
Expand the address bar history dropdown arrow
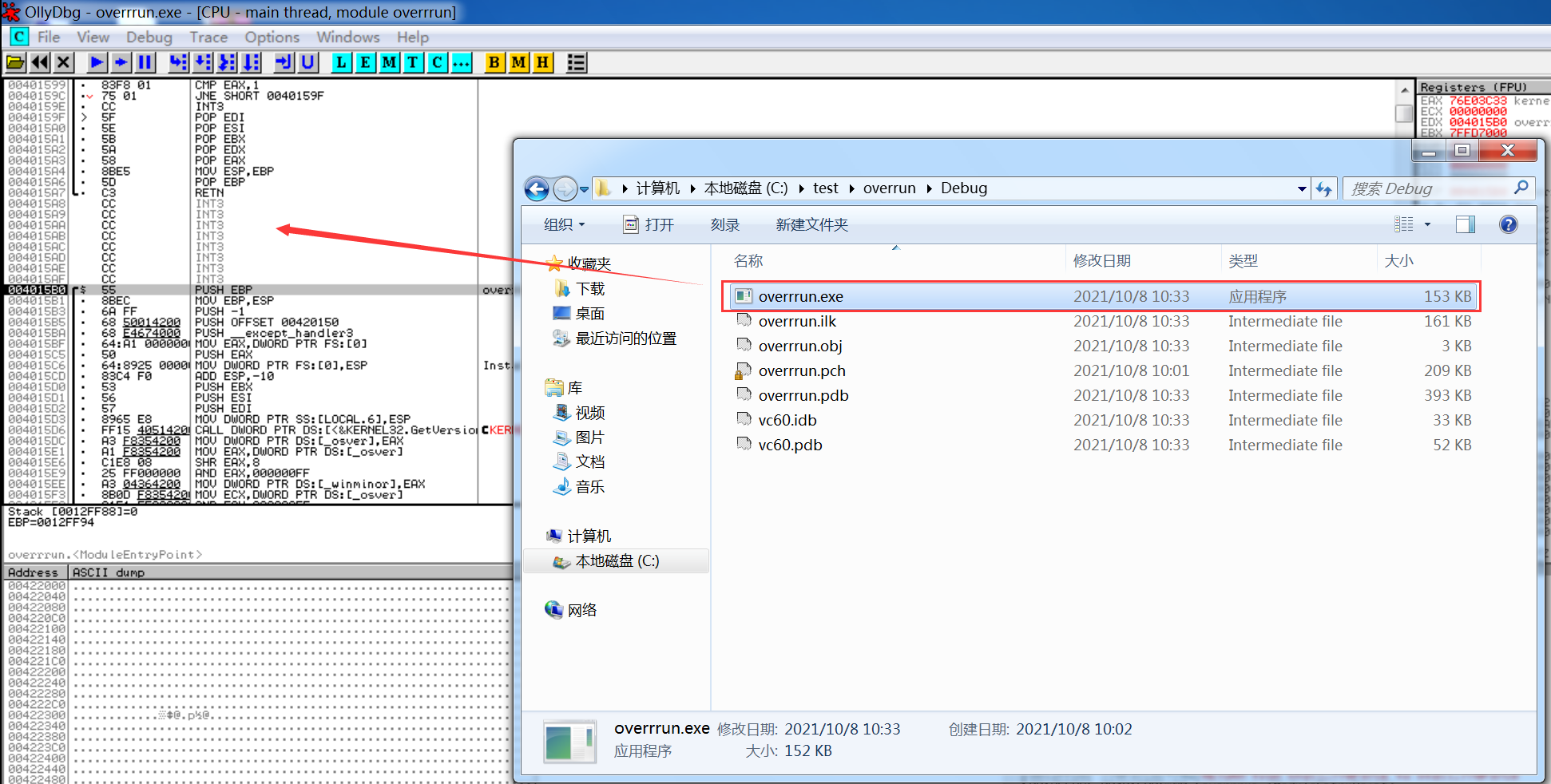coord(1302,189)
